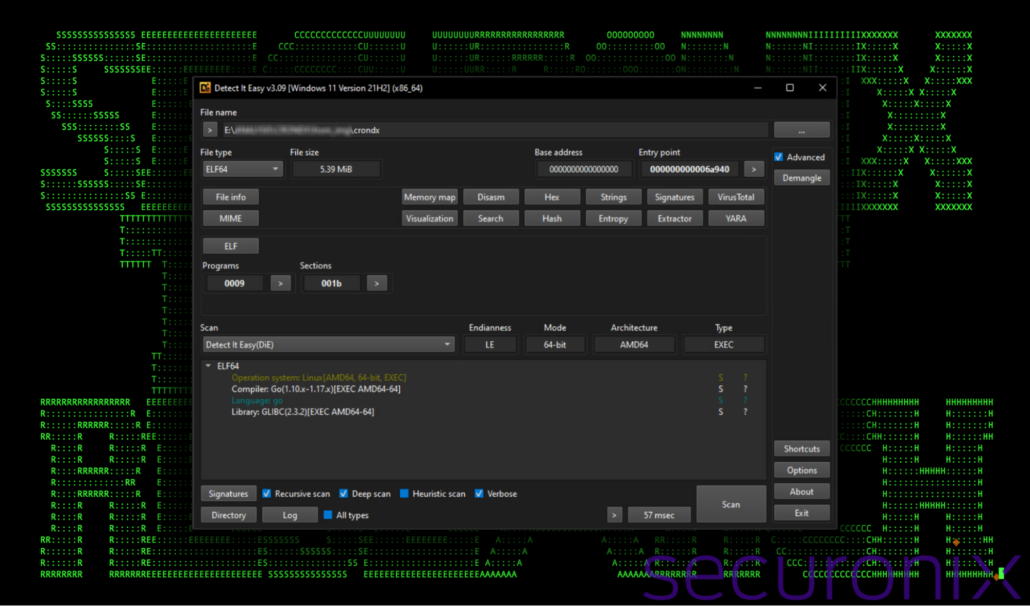Screen dimensions: 1030x606
Task: Open Programs list arrow next to 0009
Action: point(280,283)
